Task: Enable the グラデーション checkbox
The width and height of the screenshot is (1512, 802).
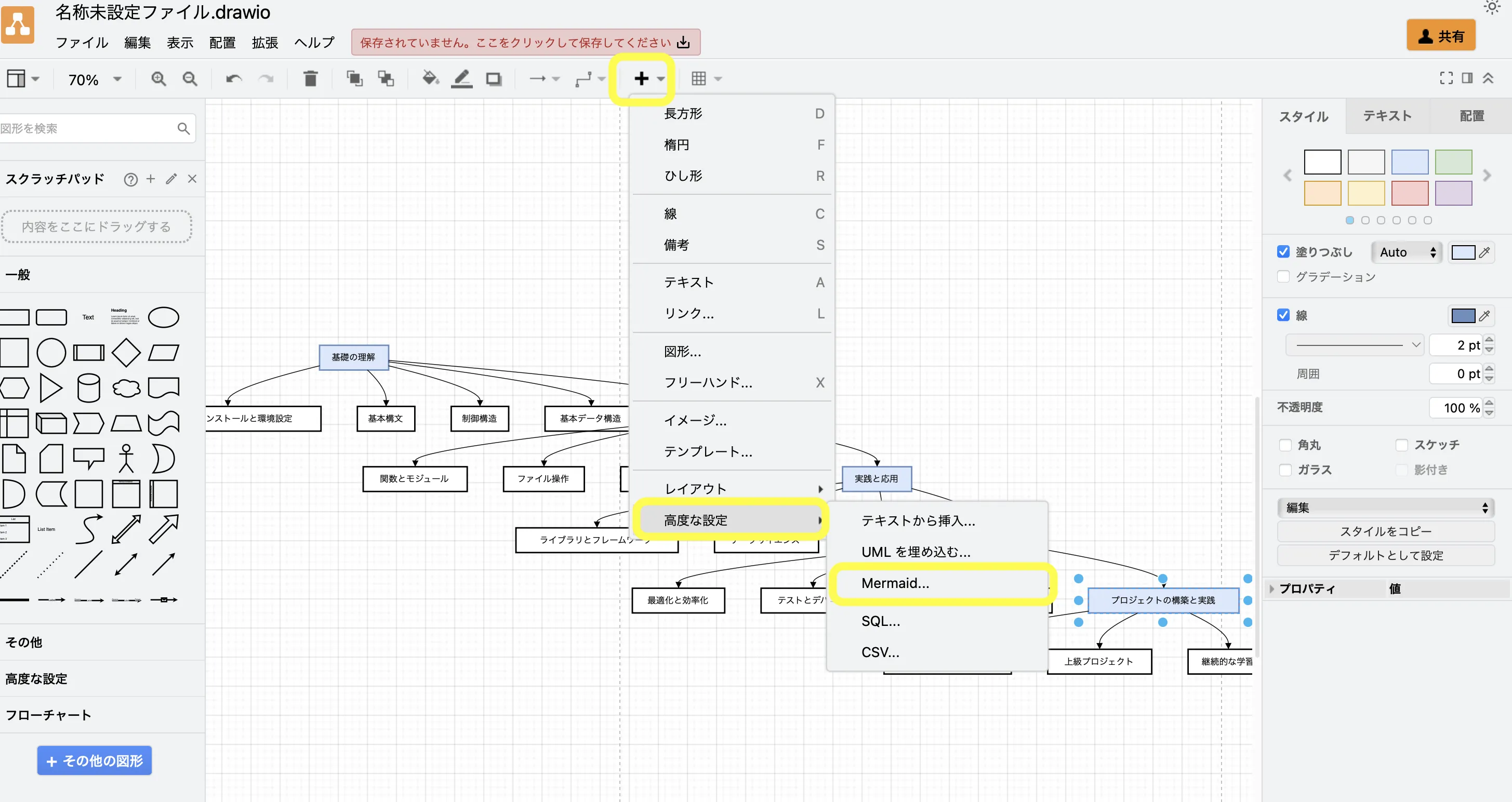Action: click(1284, 276)
